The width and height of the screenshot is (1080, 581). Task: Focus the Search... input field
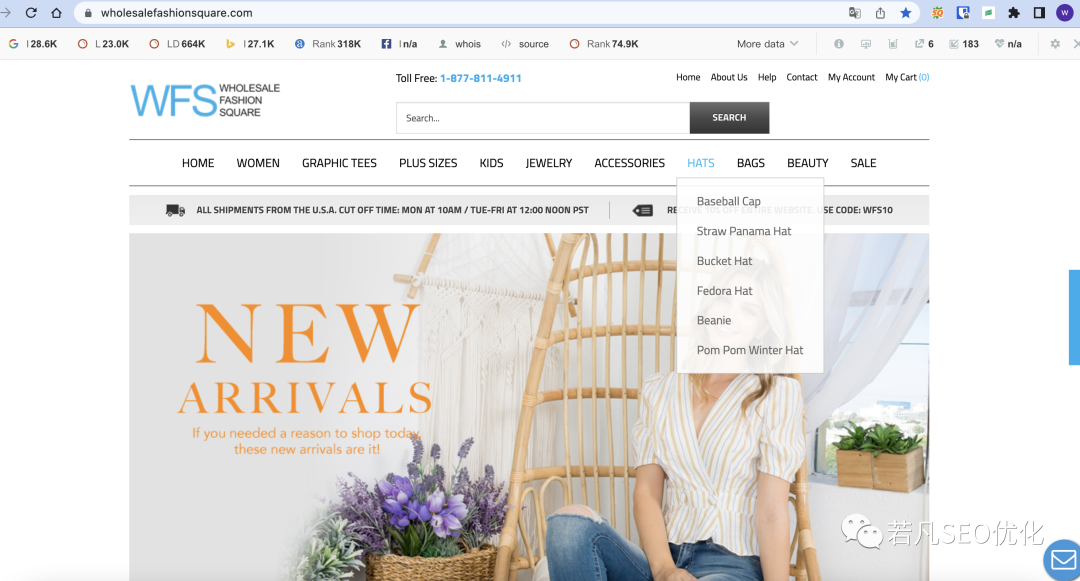(543, 118)
